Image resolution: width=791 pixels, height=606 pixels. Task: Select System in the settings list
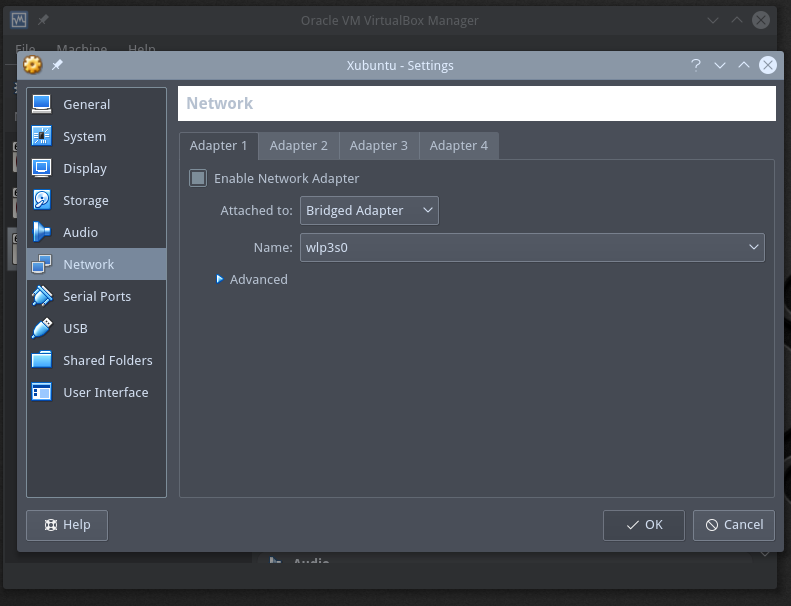(96, 136)
